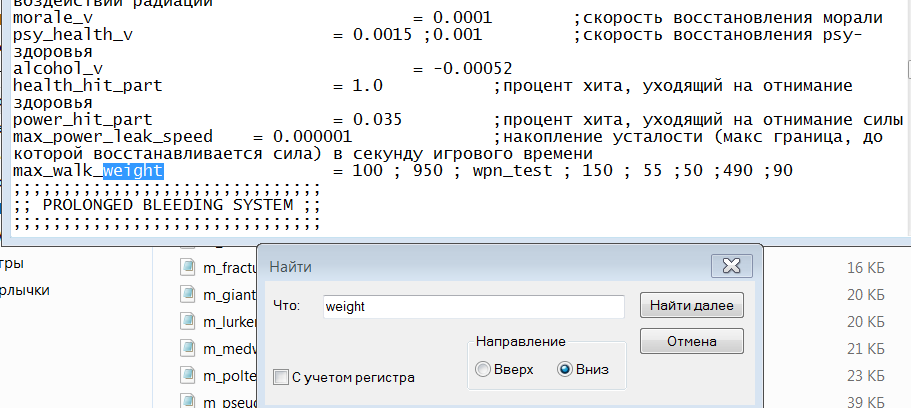The height and width of the screenshot is (408, 911).
Task: Click the 'health_hit_part' value 1.0
Action: point(368,86)
